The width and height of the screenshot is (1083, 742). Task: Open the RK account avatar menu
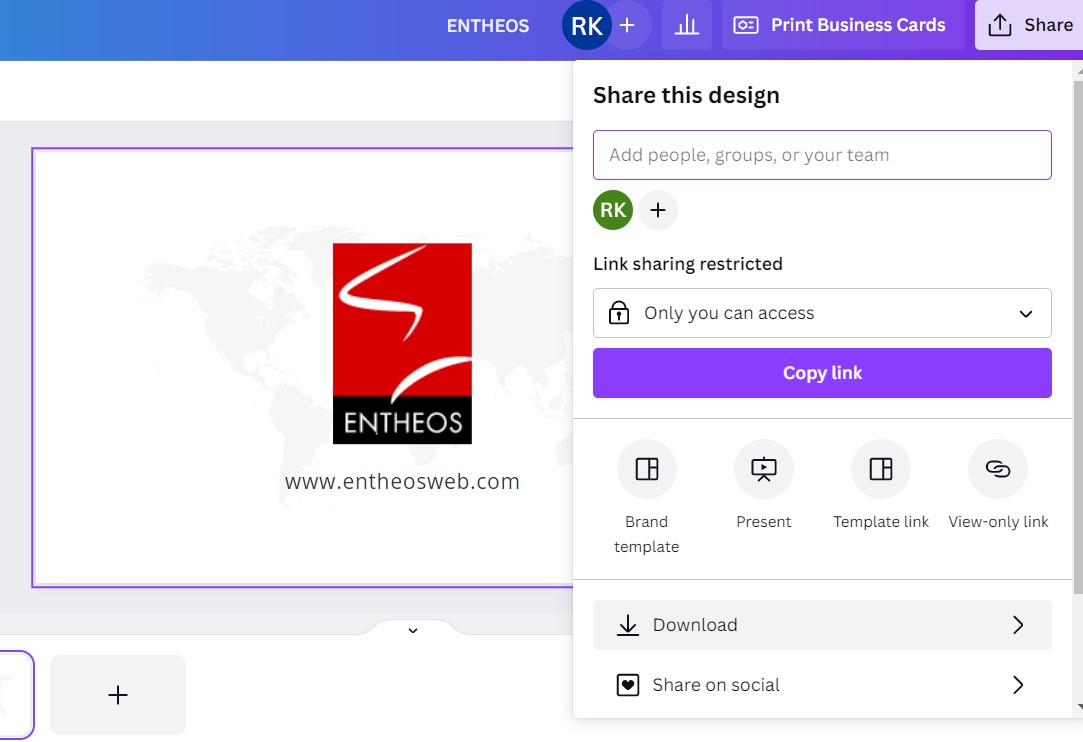pos(586,25)
